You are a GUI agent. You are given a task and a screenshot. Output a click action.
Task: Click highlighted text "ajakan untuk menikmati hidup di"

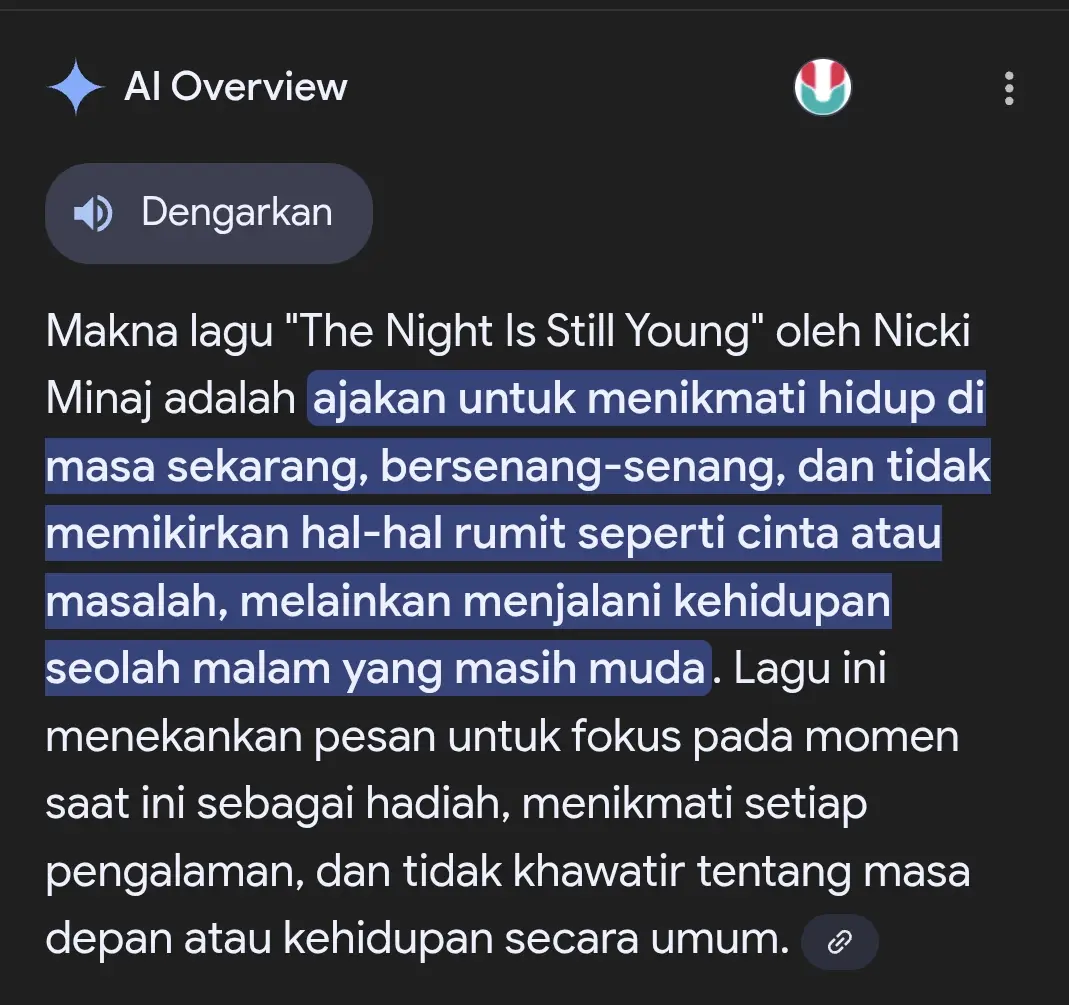coord(648,398)
